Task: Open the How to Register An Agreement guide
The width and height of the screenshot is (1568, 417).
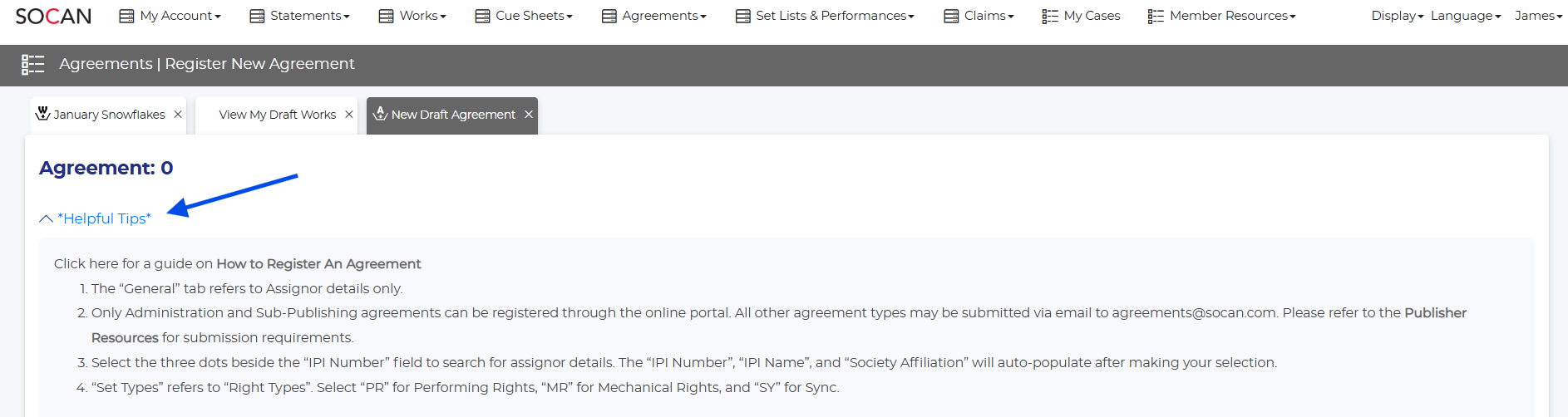Action: [318, 264]
